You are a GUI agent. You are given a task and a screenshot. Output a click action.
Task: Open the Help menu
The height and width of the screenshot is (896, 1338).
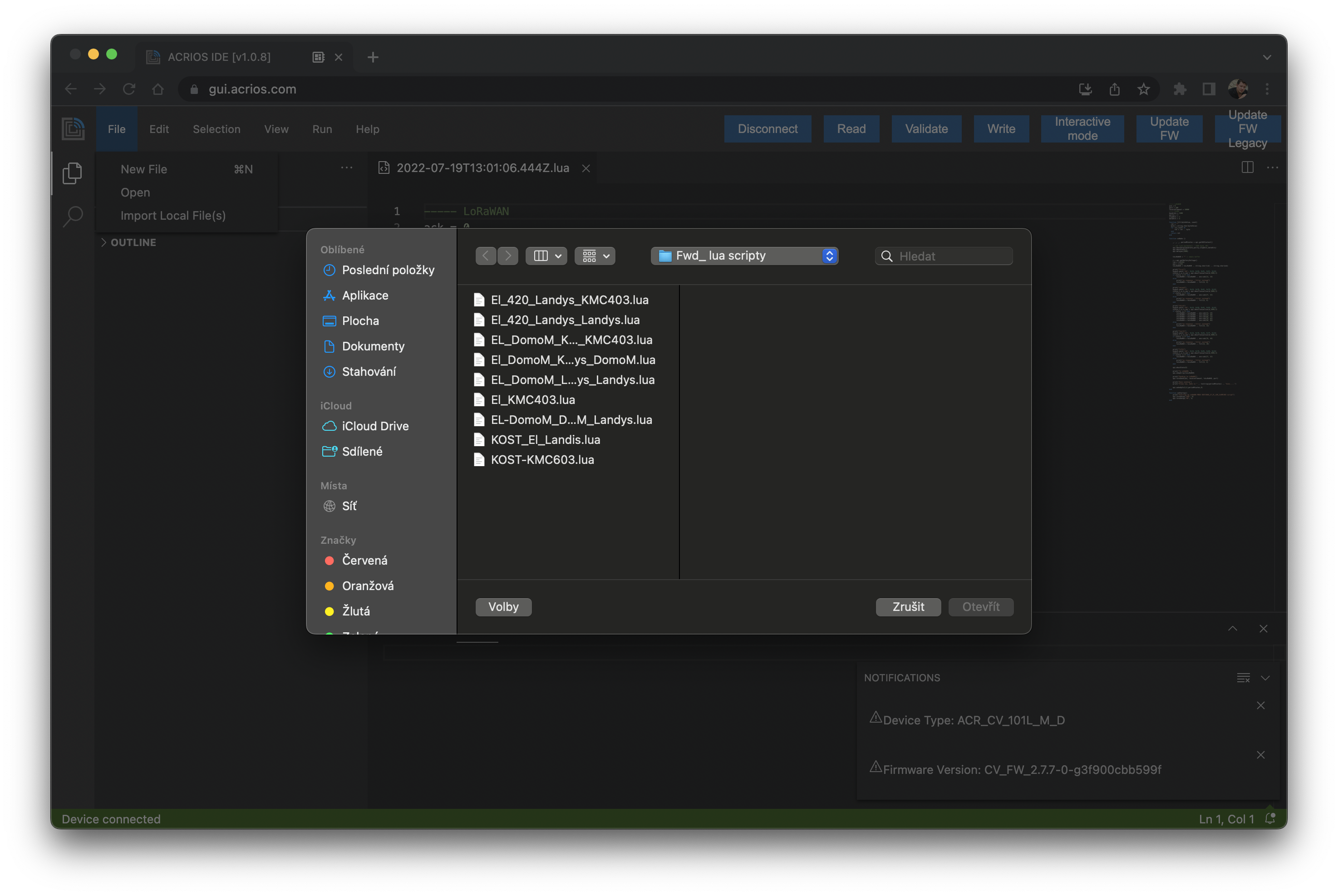367,129
